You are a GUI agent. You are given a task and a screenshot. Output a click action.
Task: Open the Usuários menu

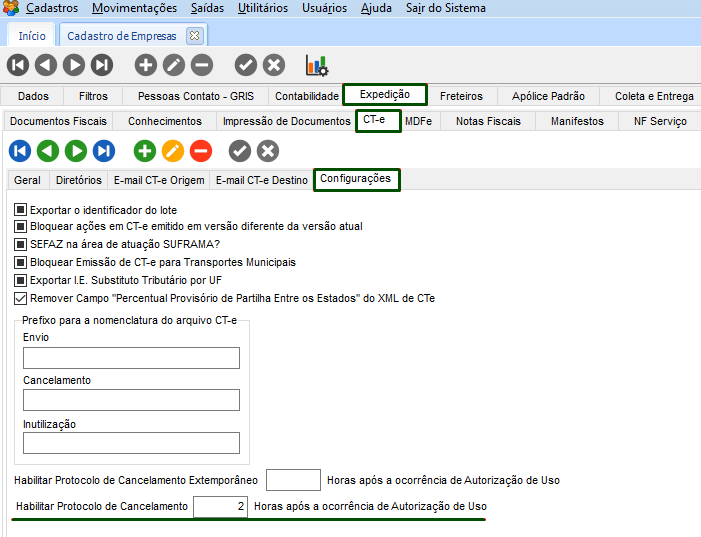324,8
